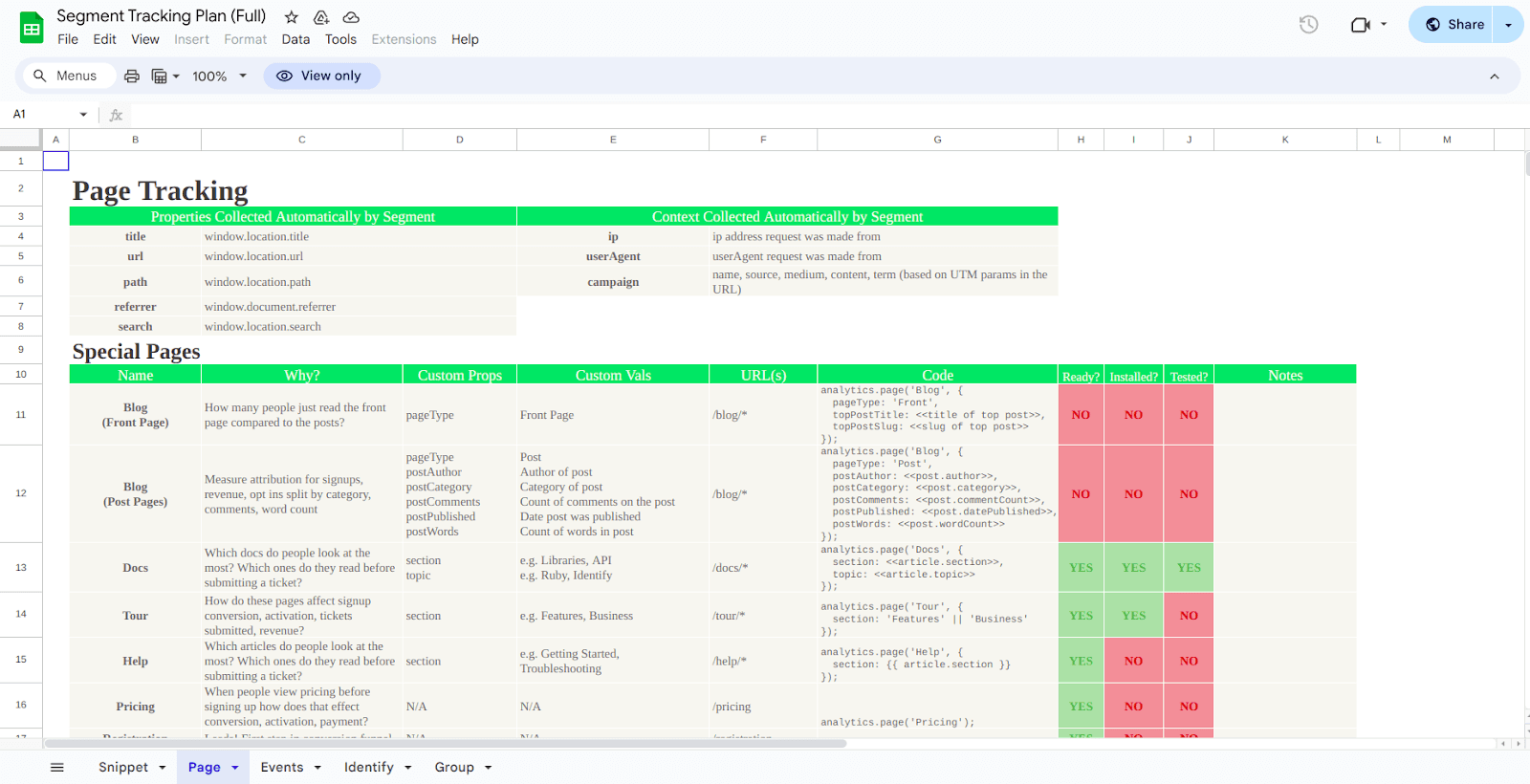The width and height of the screenshot is (1530, 784).
Task: Open version history clock icon
Action: (x=1308, y=25)
